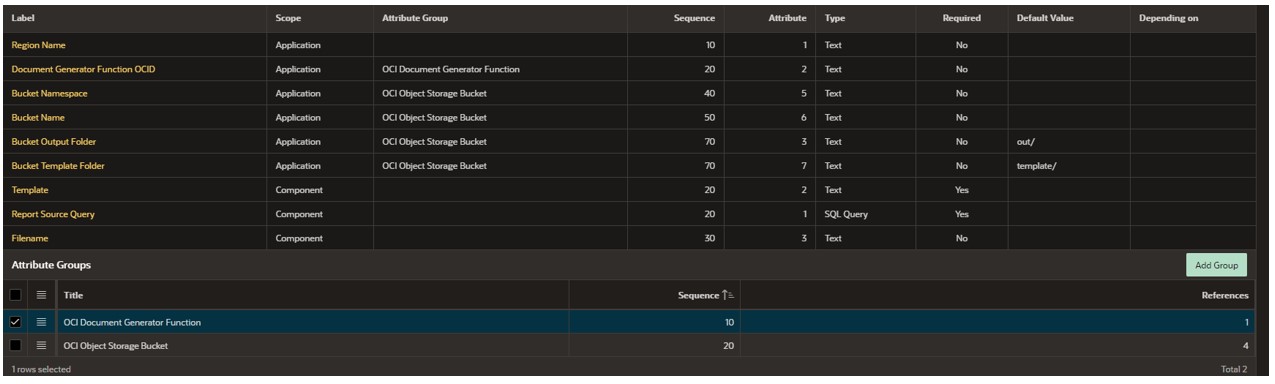The image size is (1275, 384).
Task: Click the Bucket Template Folder link
Action: pos(58,166)
